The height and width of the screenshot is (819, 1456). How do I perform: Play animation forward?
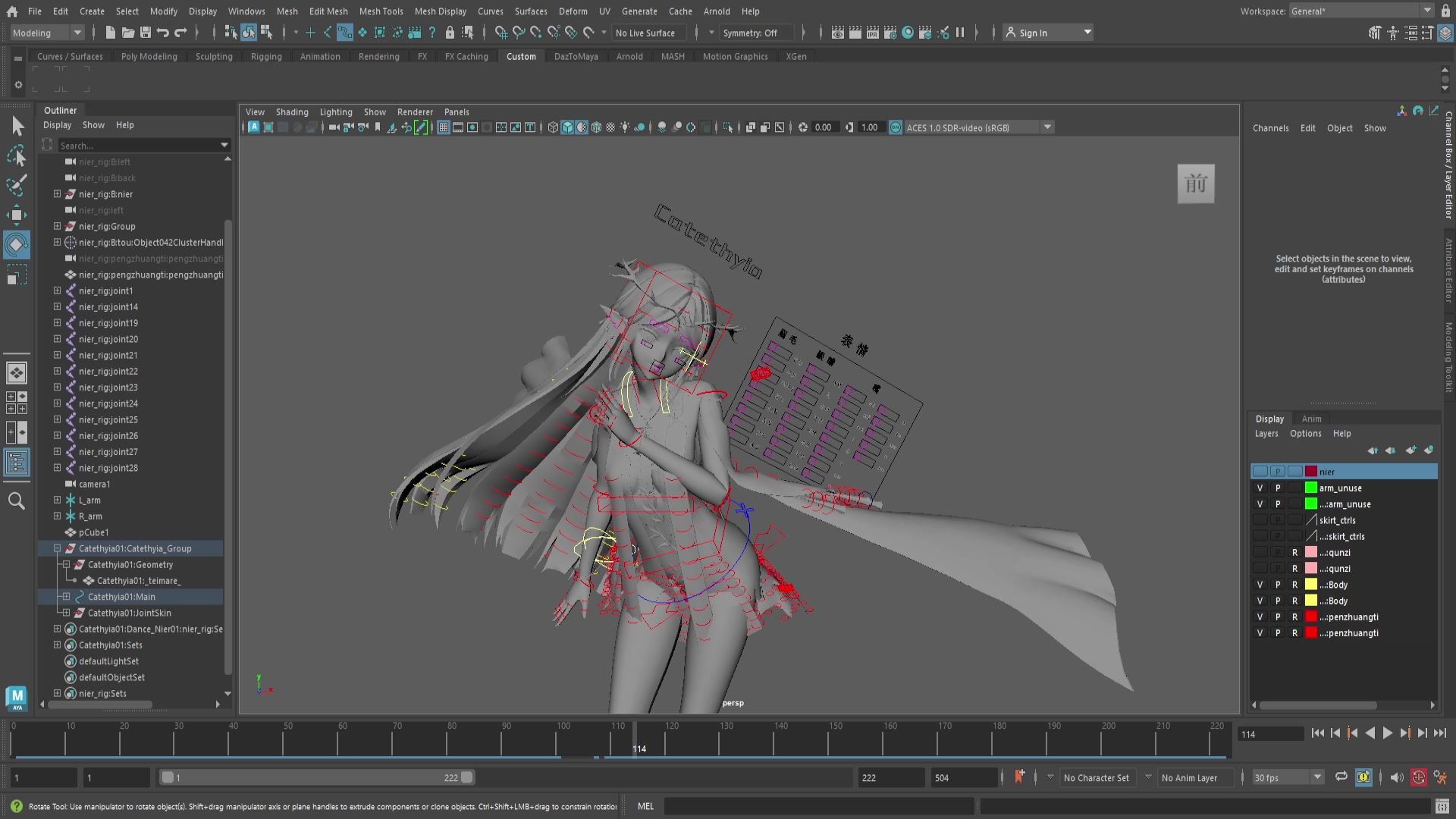[x=1387, y=733]
